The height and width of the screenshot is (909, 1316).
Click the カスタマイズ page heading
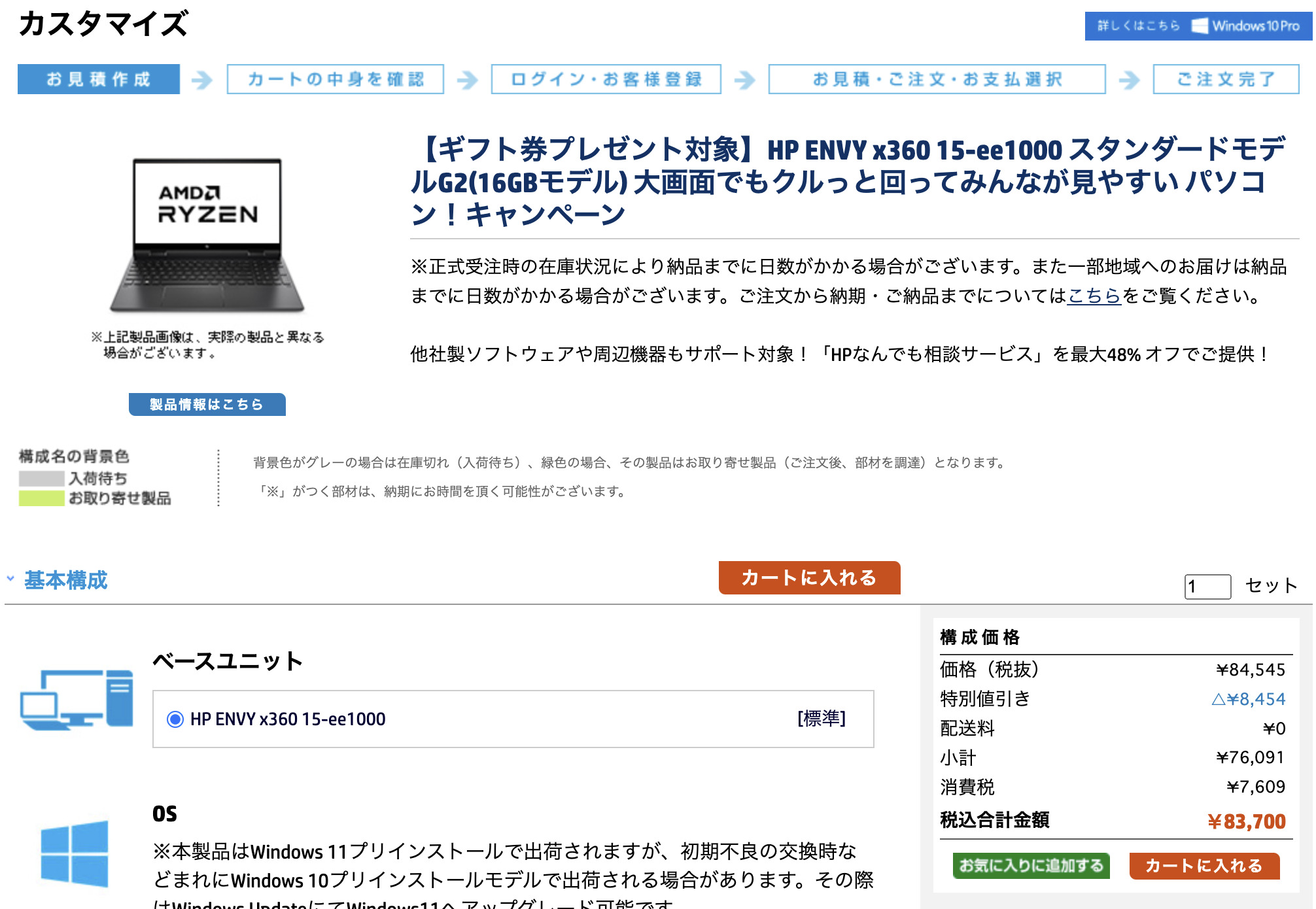pyautogui.click(x=103, y=24)
